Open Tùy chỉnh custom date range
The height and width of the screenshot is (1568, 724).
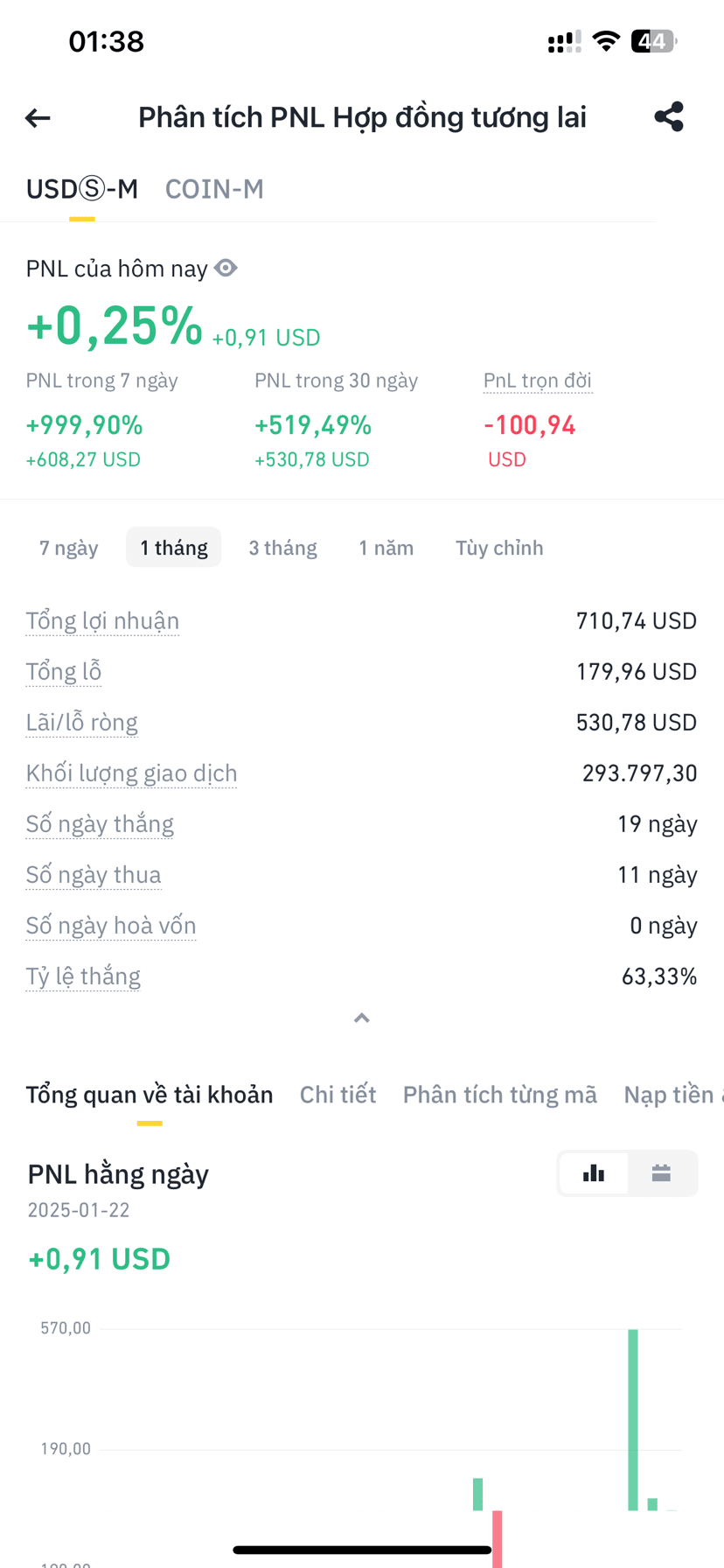pos(499,548)
